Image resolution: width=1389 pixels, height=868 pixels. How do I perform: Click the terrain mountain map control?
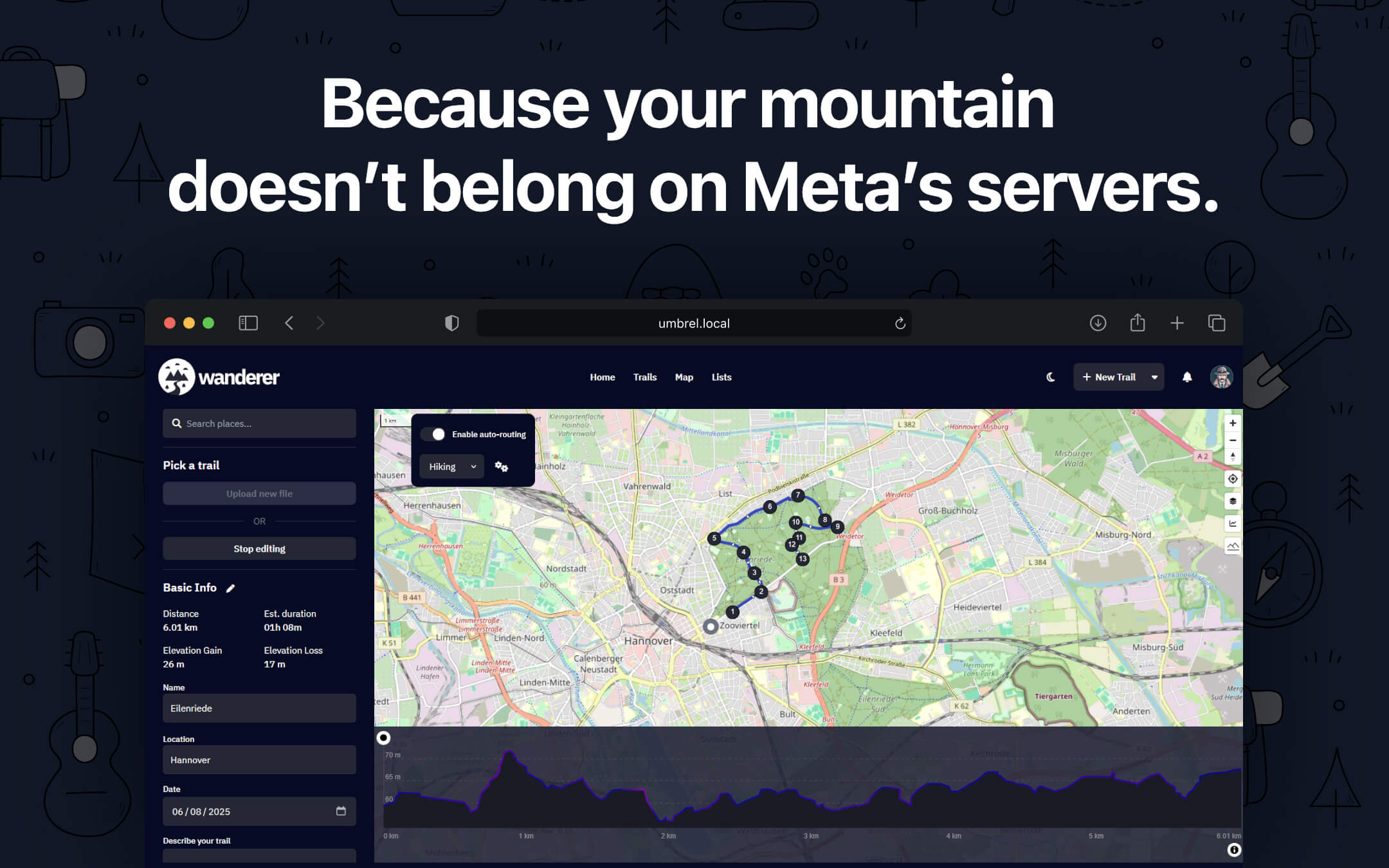tap(1232, 547)
